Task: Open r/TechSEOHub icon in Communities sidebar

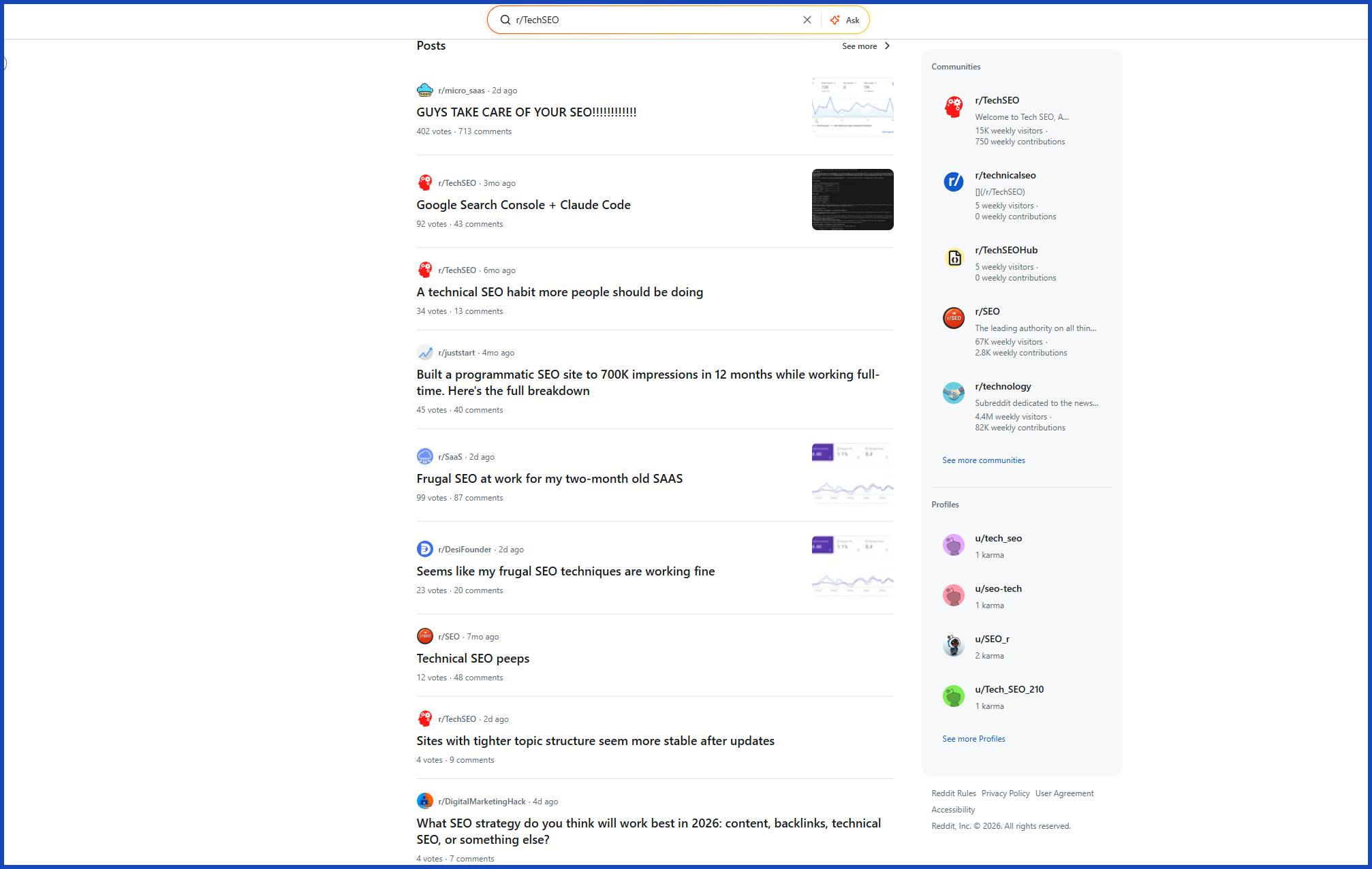Action: (x=954, y=257)
